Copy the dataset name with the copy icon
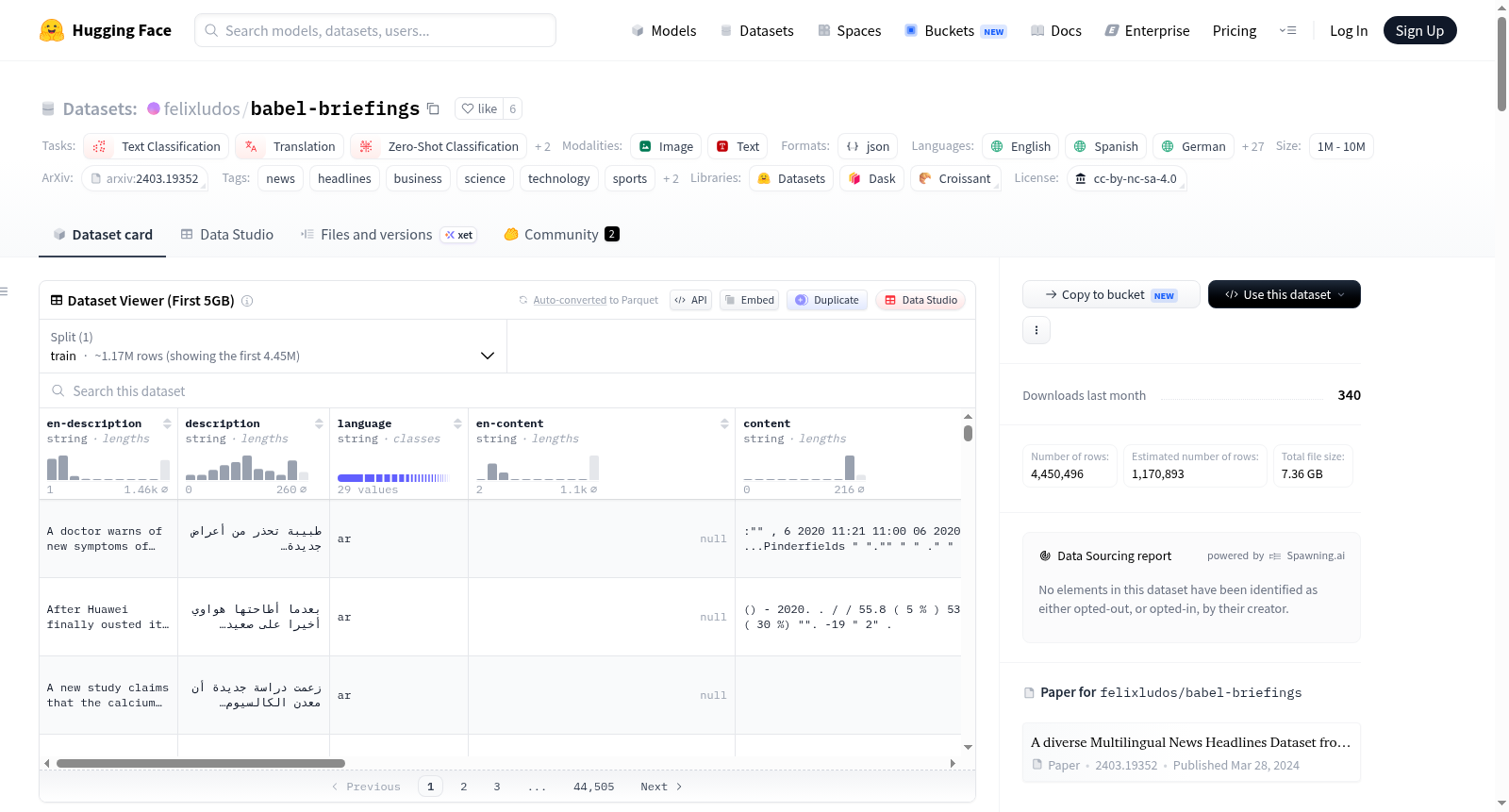The height and width of the screenshot is (812, 1509). click(433, 108)
